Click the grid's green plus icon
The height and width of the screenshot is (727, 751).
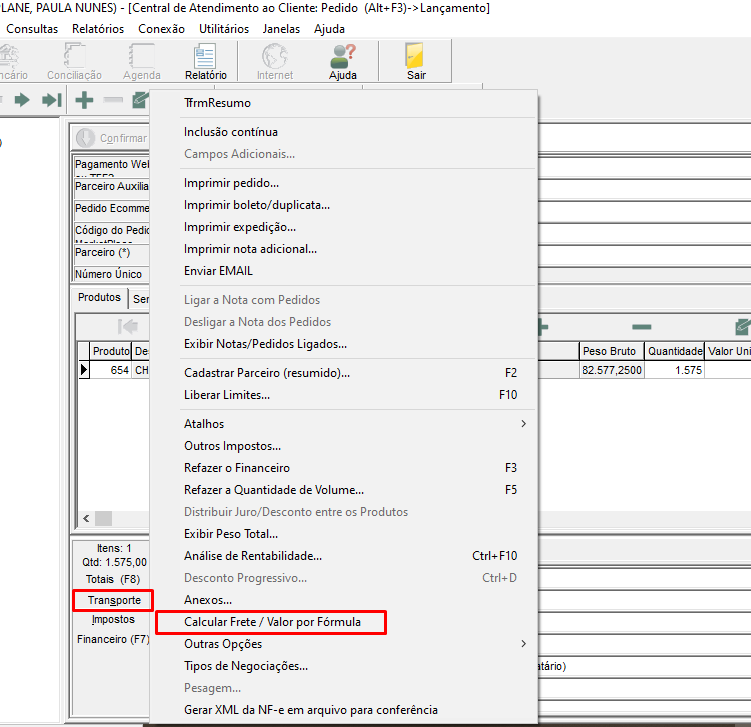pos(542,326)
